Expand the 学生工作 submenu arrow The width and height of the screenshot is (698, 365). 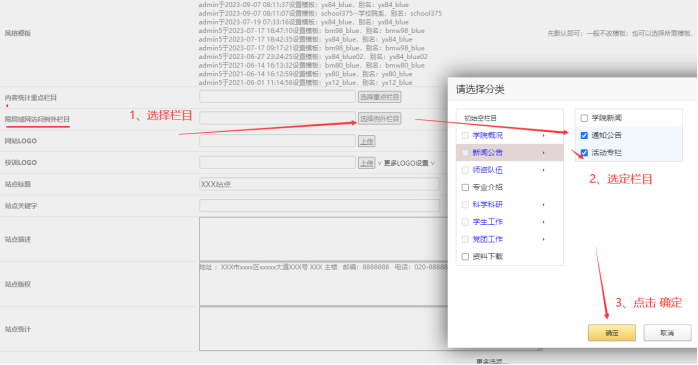(544, 222)
